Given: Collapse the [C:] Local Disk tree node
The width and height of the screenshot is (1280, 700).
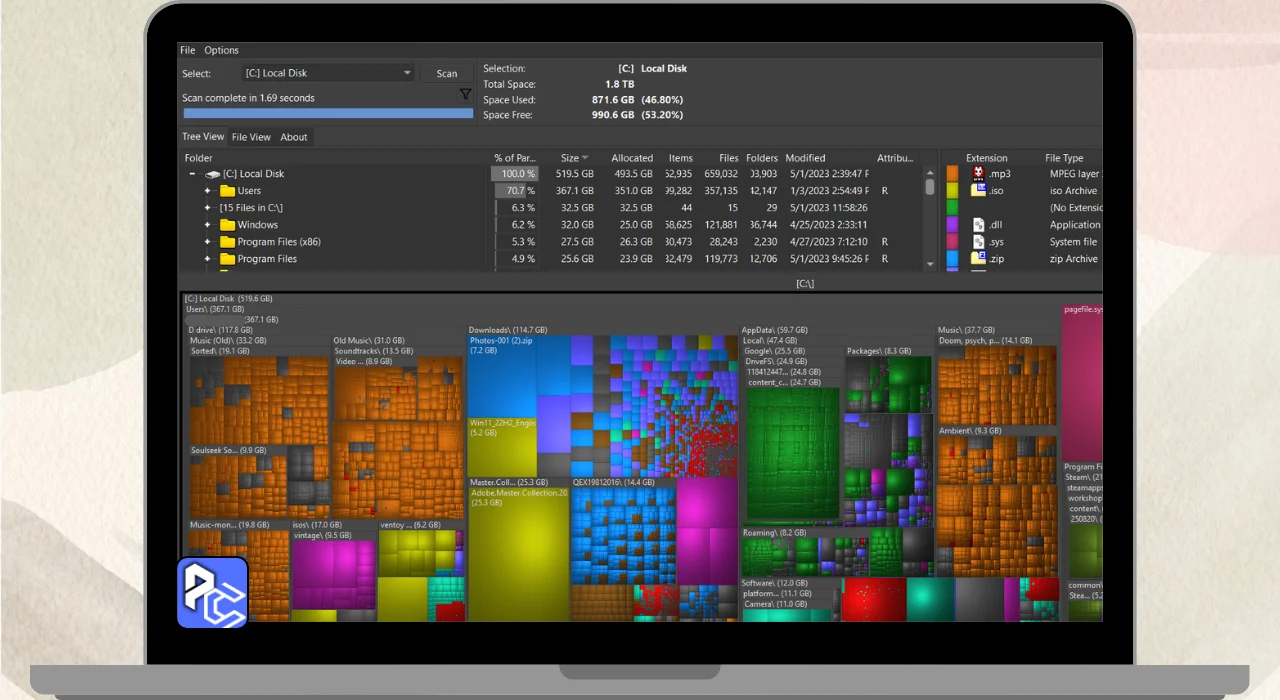Looking at the screenshot, I should 192,174.
